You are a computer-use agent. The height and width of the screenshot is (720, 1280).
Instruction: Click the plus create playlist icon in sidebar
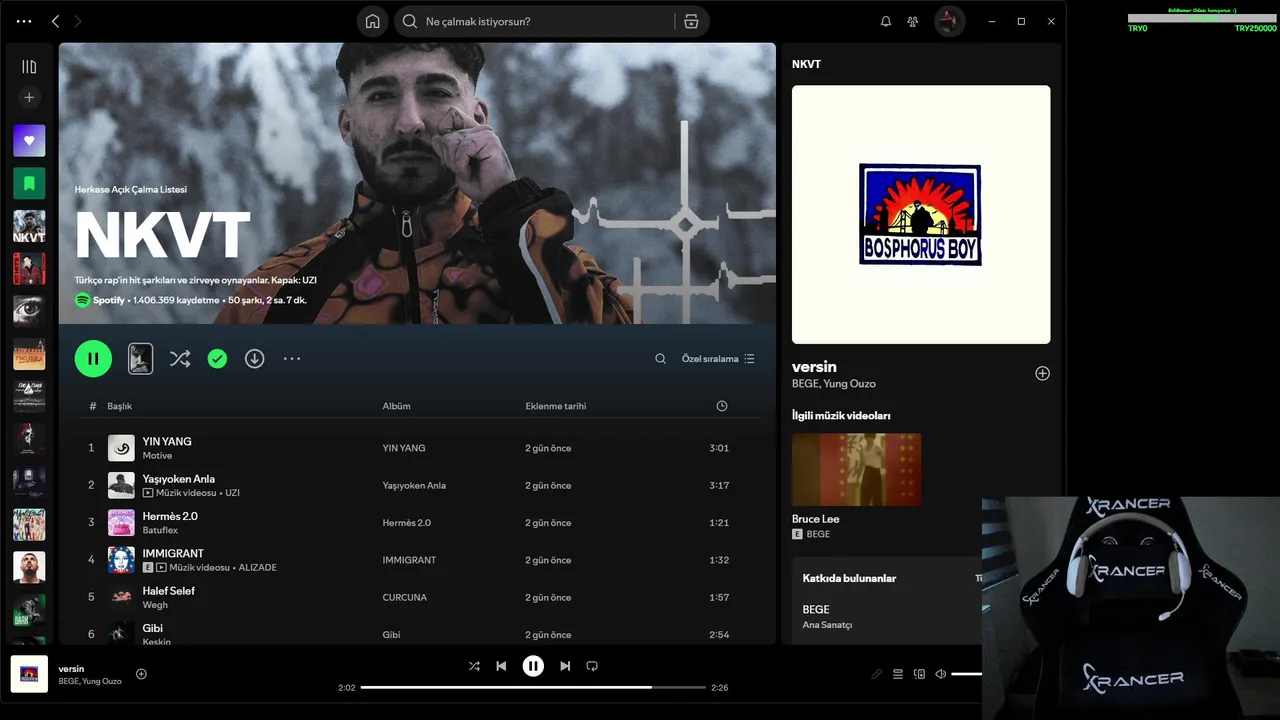pos(29,97)
